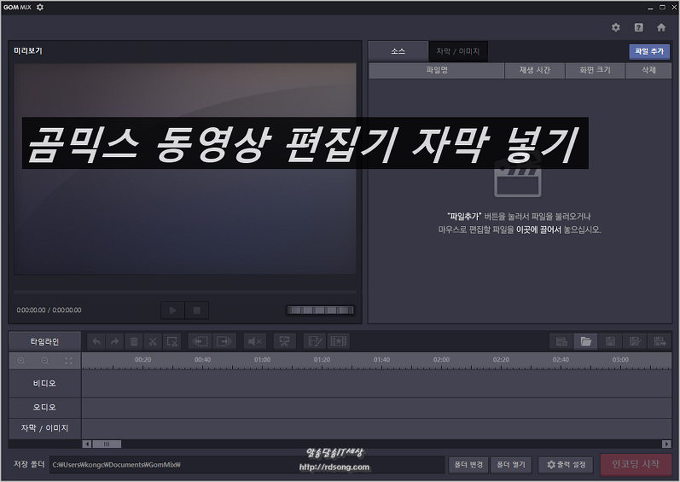This screenshot has height=482, width=680.
Task: Open project with the folder icon
Action: (x=585, y=342)
